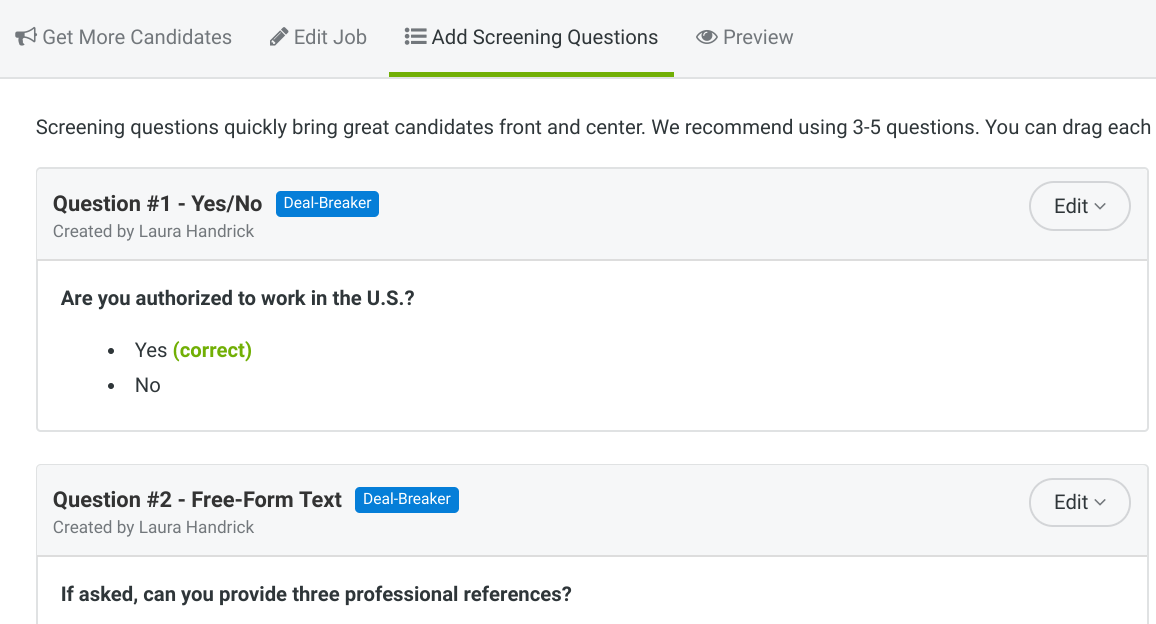Viewport: 1156px width, 624px height.
Task: Click the list icon for Add Screening Questions
Action: pyautogui.click(x=415, y=37)
